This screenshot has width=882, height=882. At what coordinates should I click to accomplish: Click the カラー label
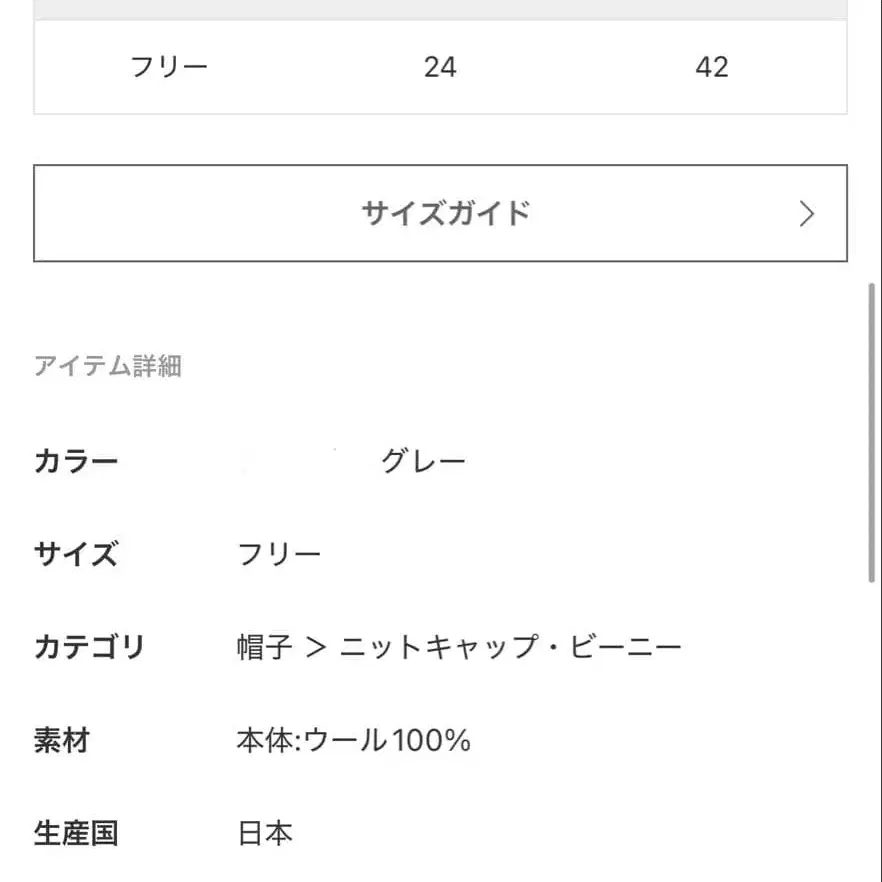(x=76, y=461)
